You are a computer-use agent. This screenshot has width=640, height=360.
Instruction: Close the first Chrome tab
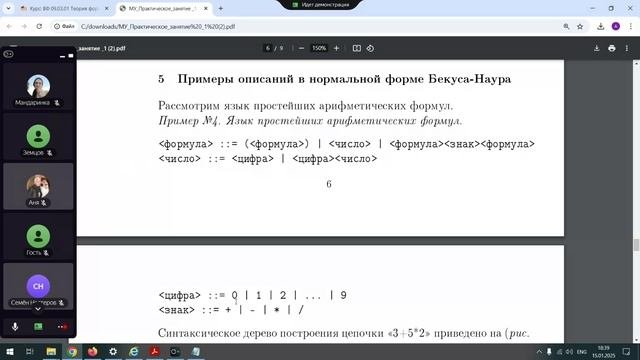pyautogui.click(x=107, y=8)
